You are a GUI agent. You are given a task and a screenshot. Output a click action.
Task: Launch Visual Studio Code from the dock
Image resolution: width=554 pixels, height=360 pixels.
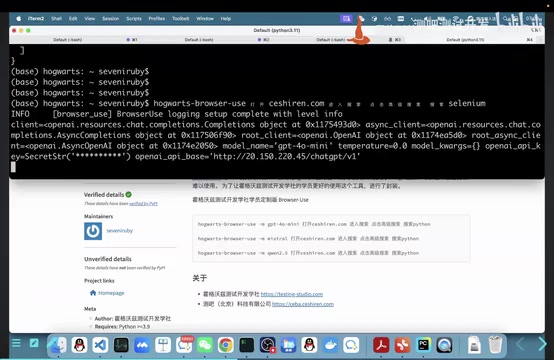(100, 344)
